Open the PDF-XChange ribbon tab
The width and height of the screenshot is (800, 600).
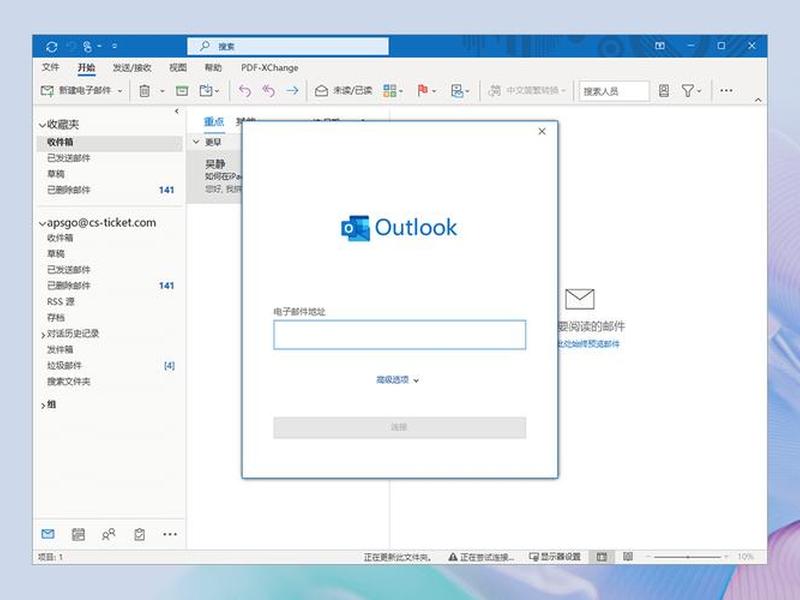point(269,67)
